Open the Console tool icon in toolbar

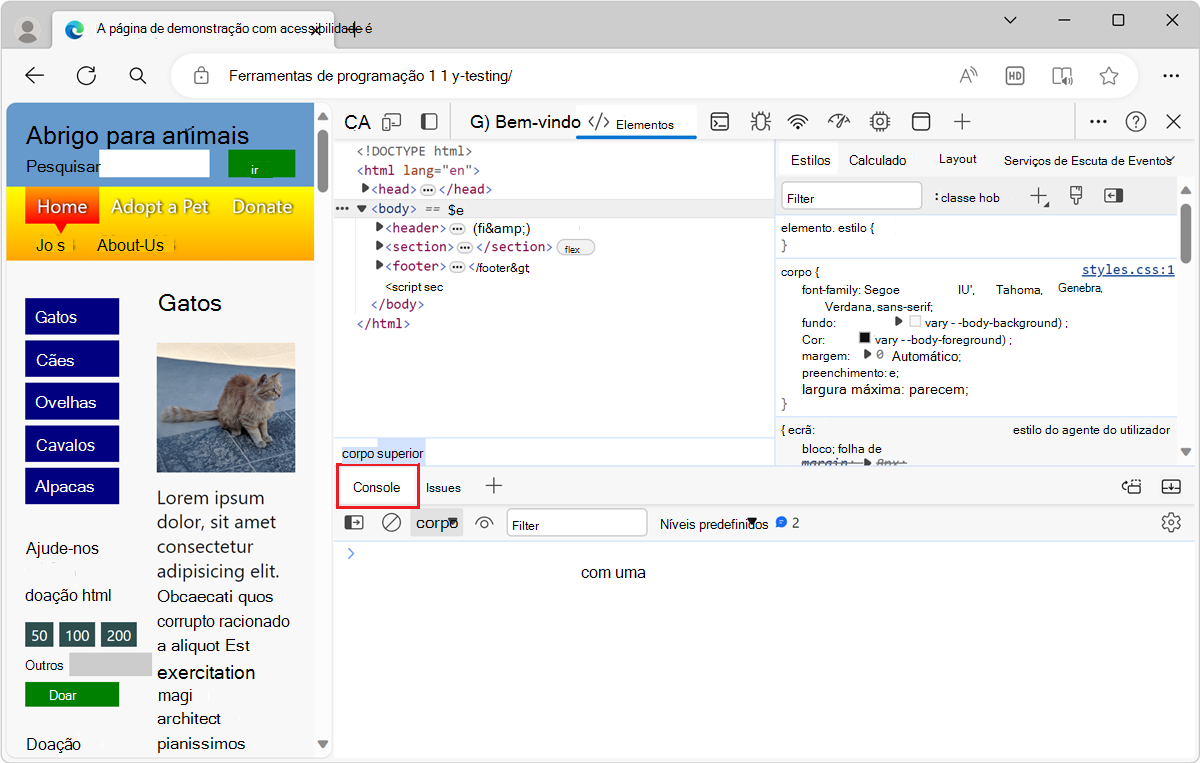pyautogui.click(x=720, y=122)
